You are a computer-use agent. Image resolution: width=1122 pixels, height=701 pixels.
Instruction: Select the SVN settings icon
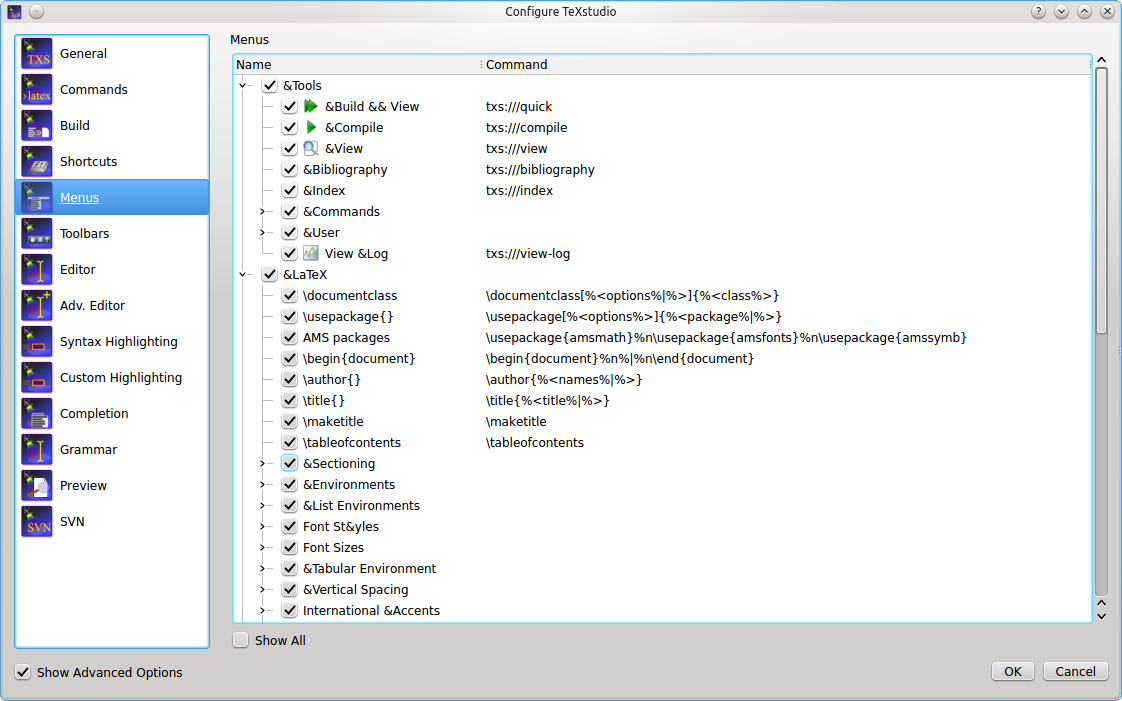tap(37, 521)
